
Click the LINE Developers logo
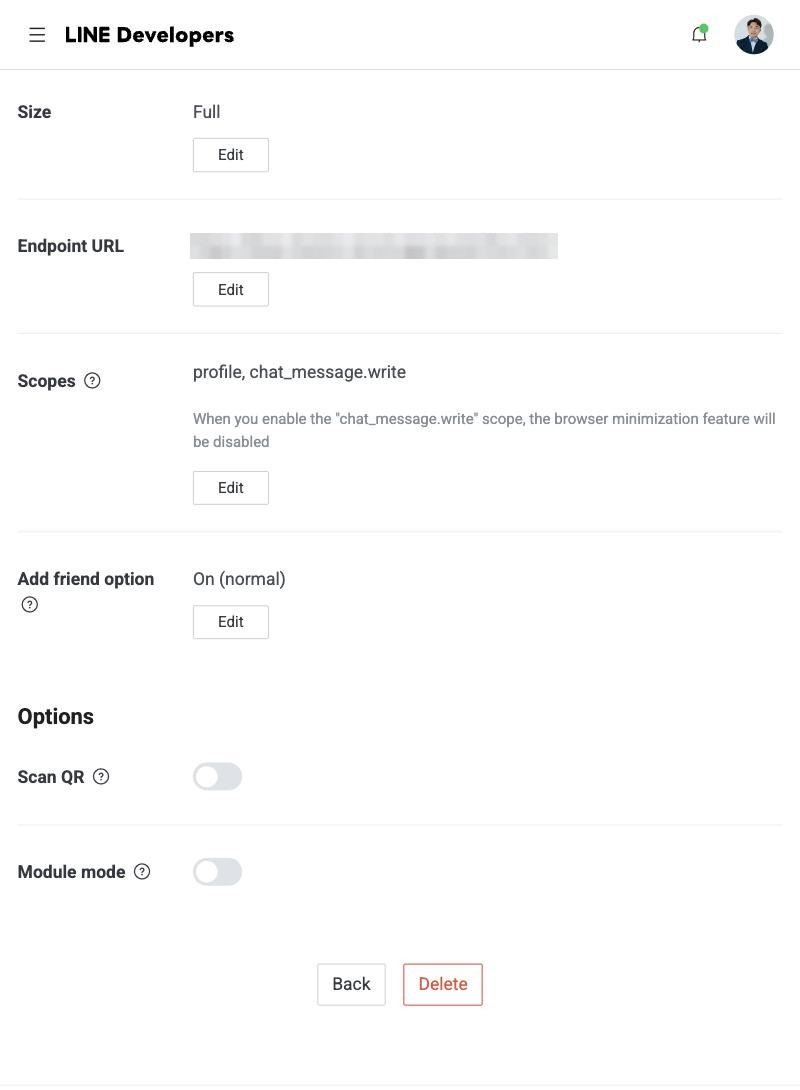click(149, 35)
